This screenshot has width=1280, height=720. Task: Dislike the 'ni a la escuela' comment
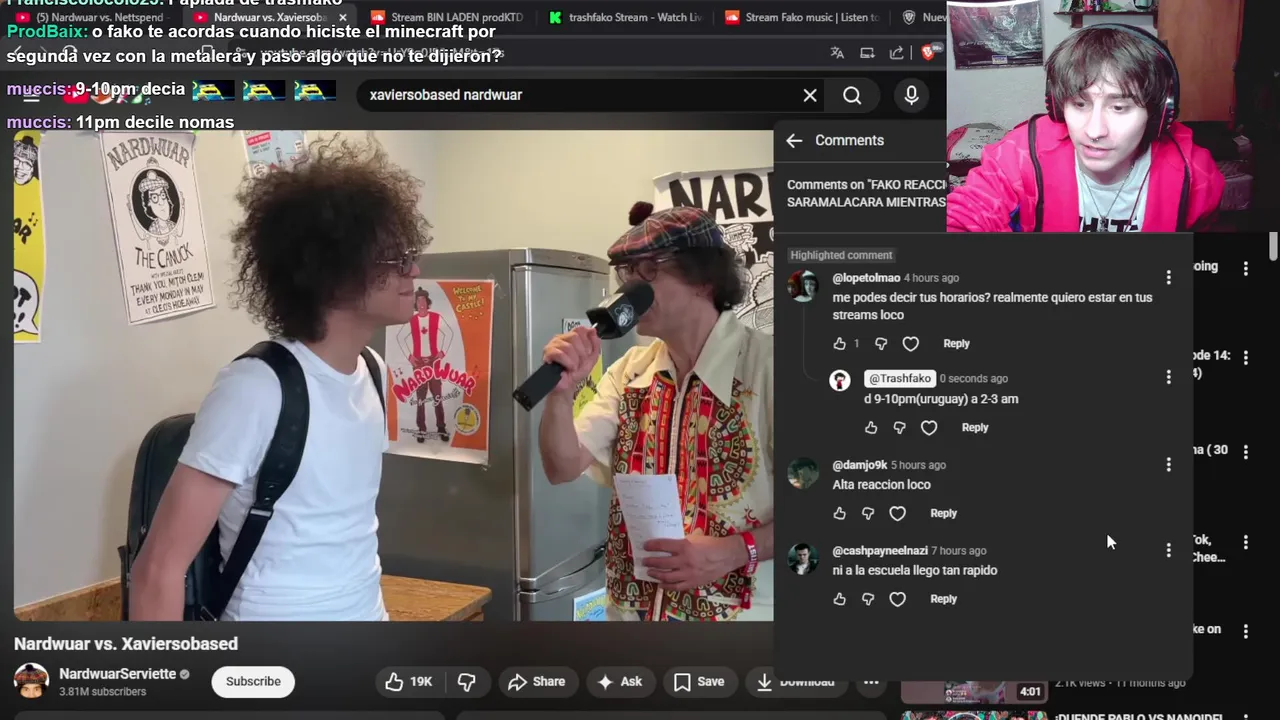click(868, 599)
